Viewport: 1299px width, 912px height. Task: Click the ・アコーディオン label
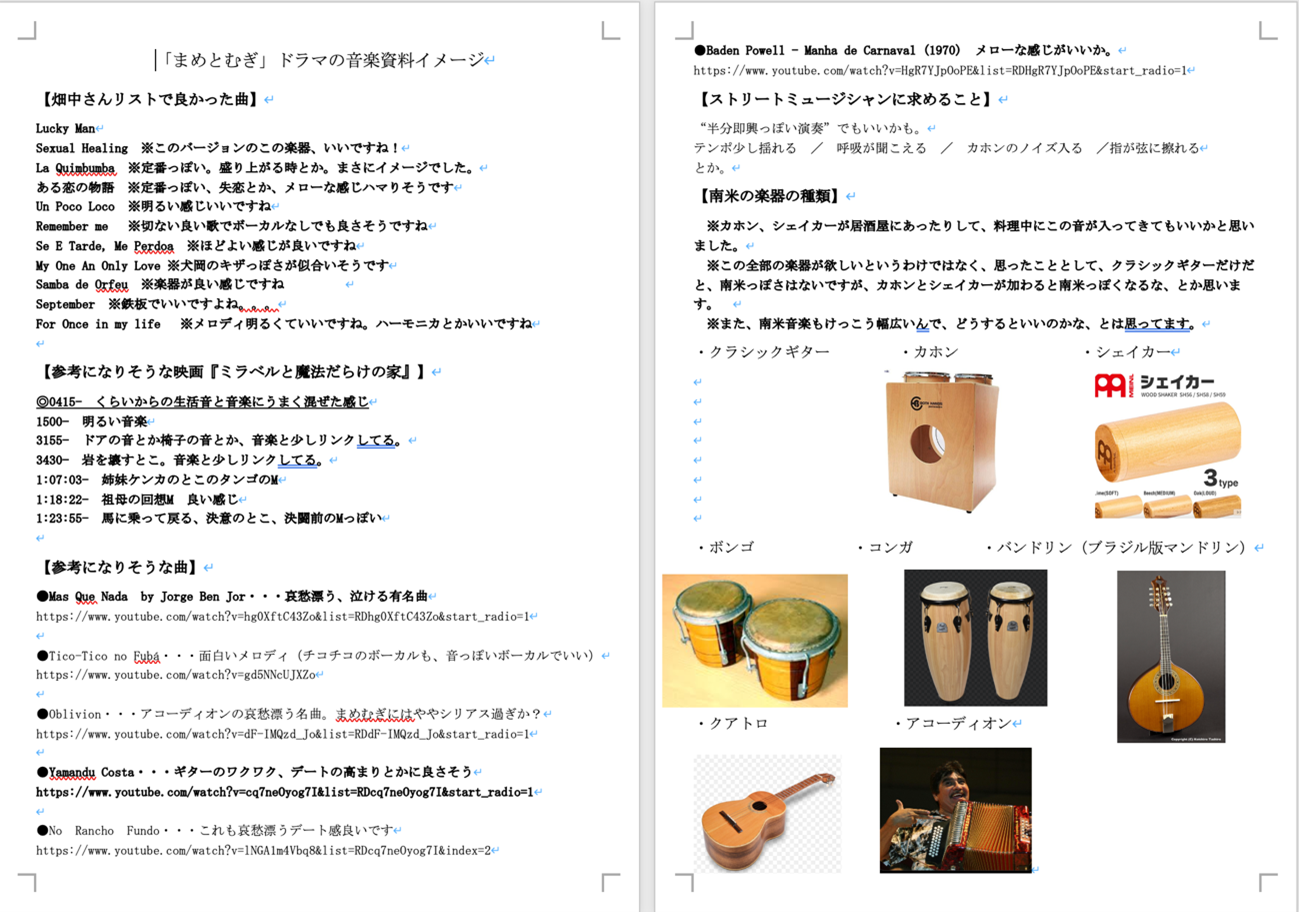coord(952,723)
